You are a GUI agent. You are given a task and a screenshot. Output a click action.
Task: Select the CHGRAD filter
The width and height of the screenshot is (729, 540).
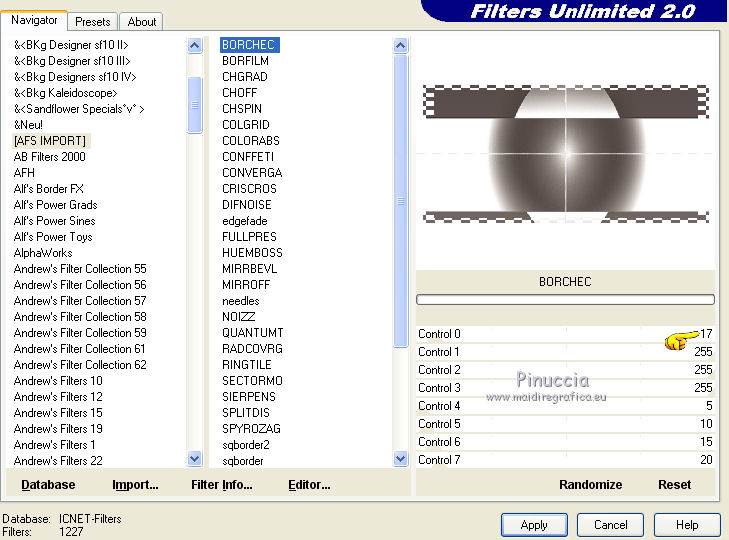click(245, 77)
